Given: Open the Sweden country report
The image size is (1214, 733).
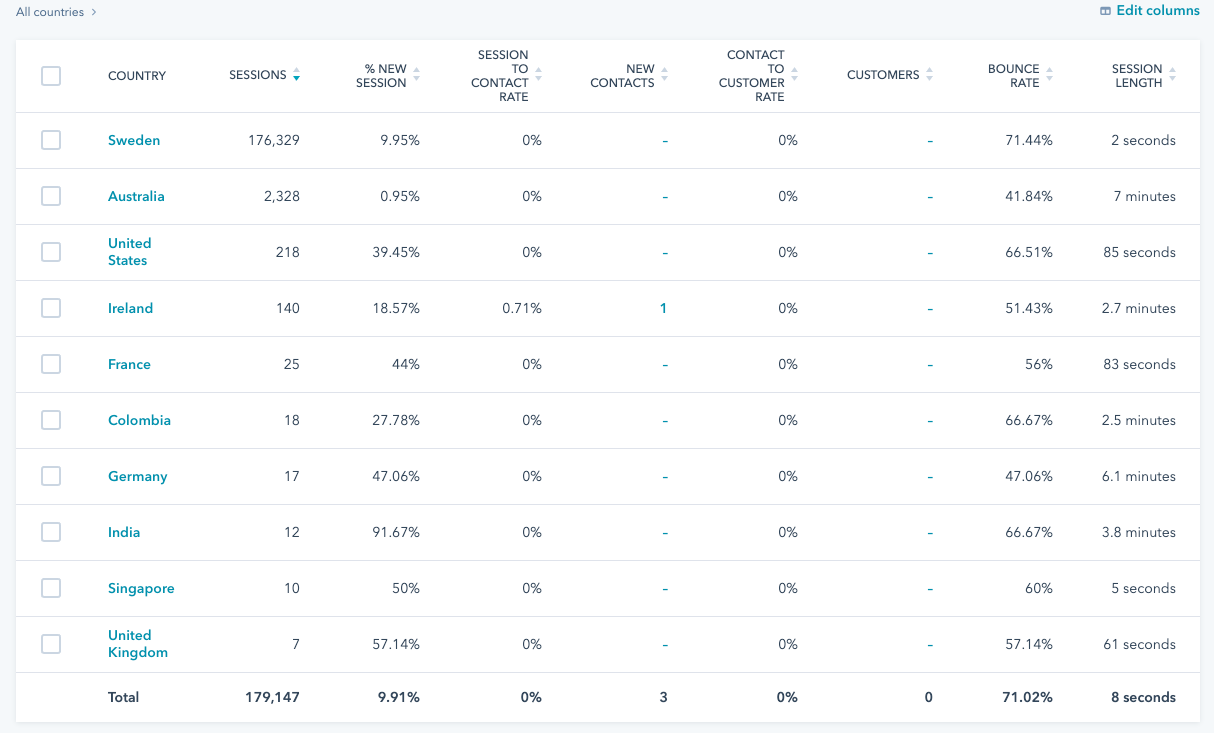Looking at the screenshot, I should (134, 140).
